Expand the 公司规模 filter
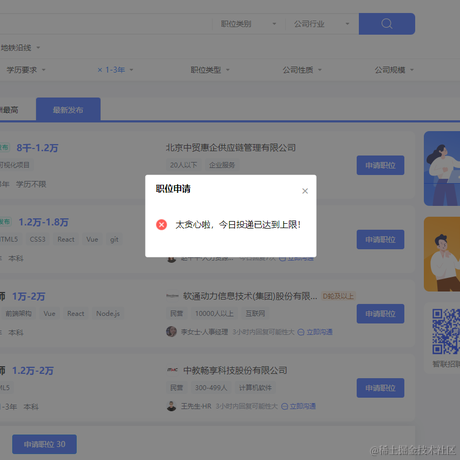Screen dimensions: 460x460 pyautogui.click(x=394, y=70)
